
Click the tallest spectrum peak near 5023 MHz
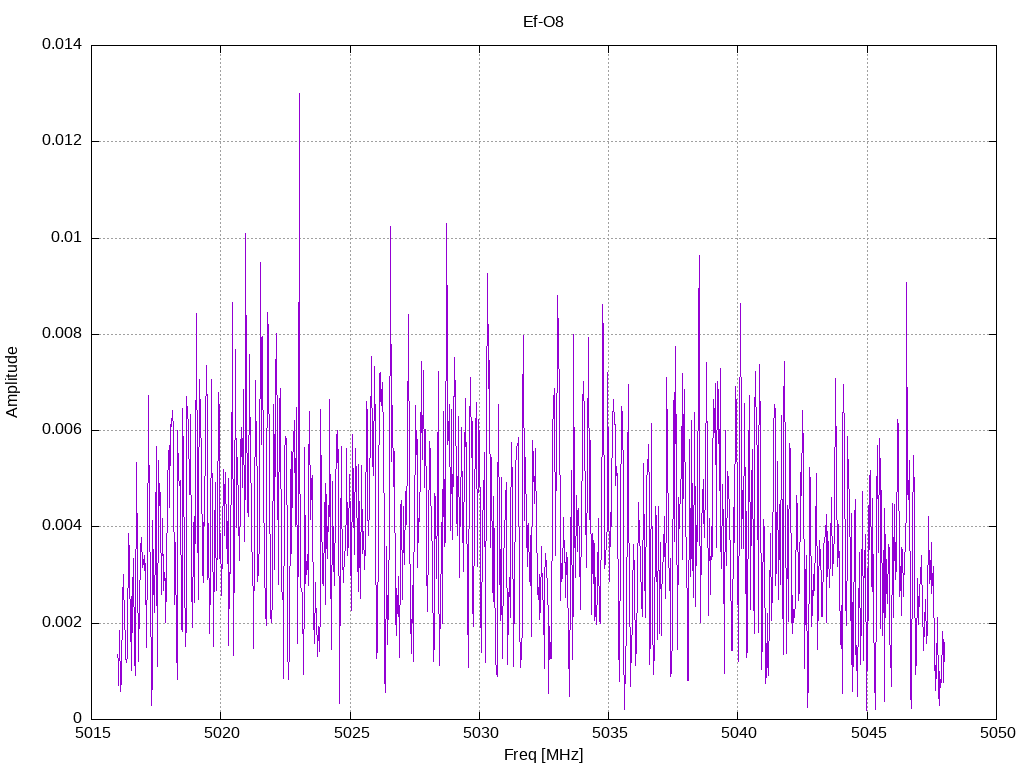click(299, 95)
